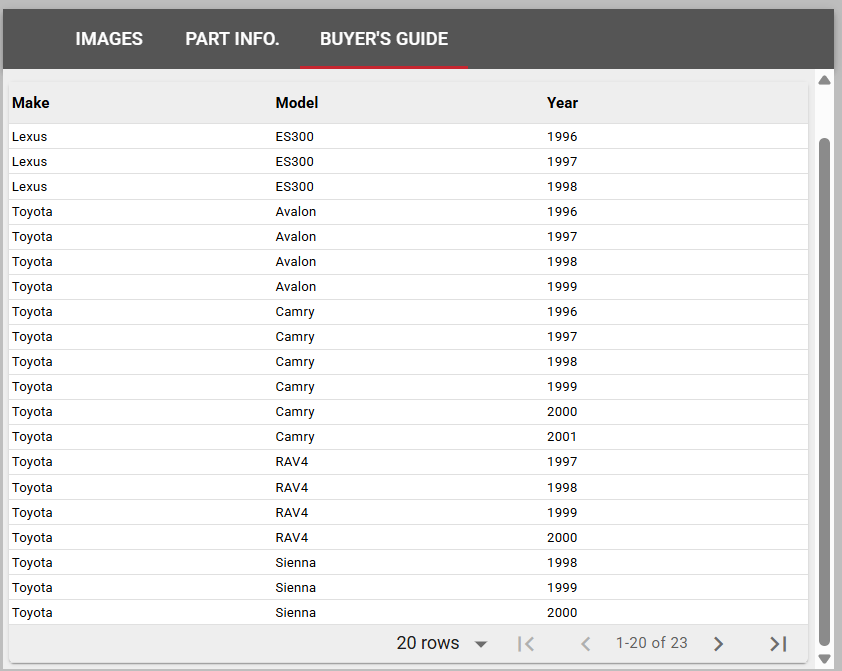Go to the previous page of results
This screenshot has width=842, height=671.
(x=586, y=643)
